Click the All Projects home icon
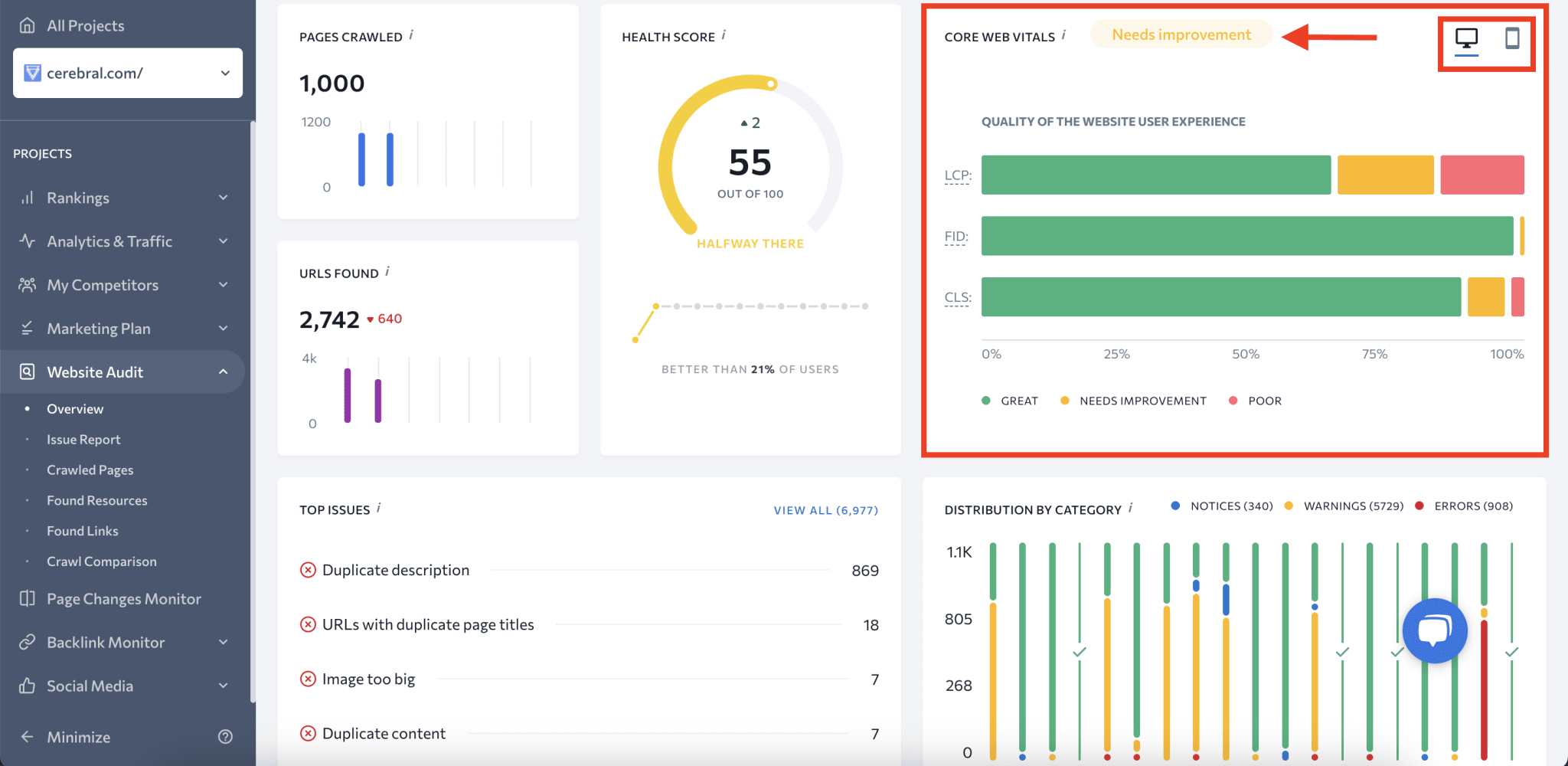 pyautogui.click(x=28, y=25)
